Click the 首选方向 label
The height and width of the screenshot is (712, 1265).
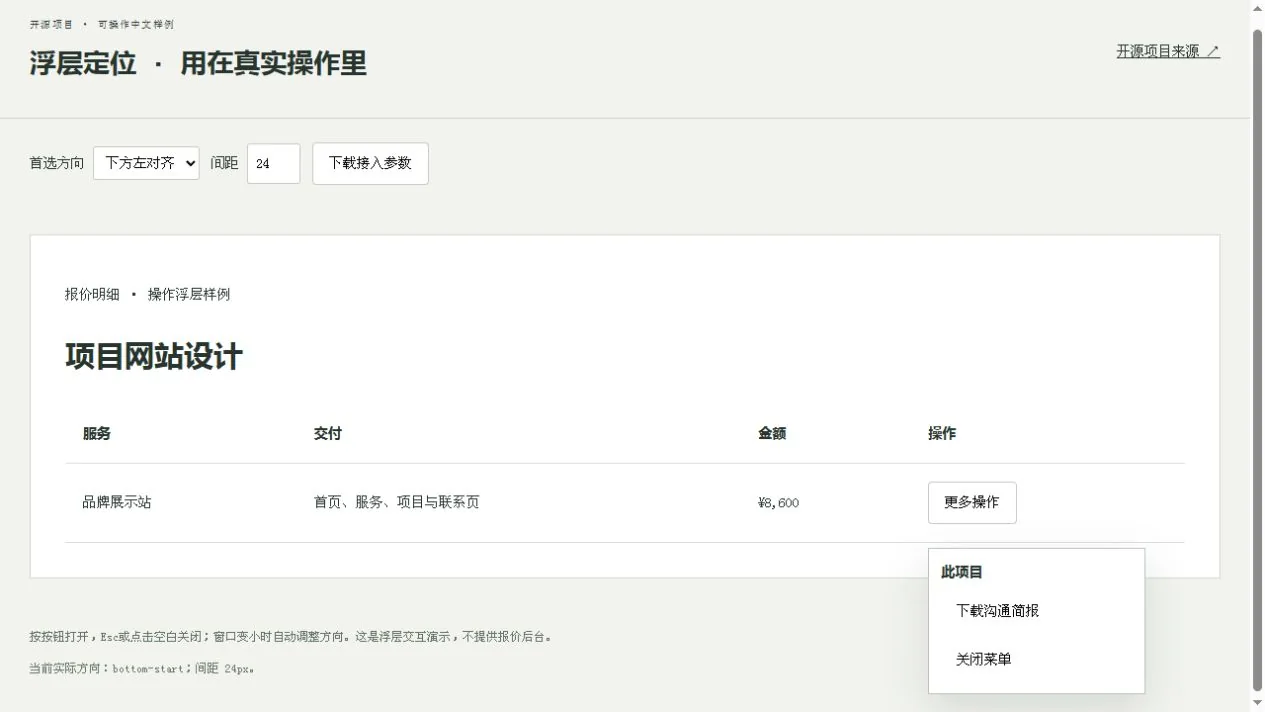(57, 163)
